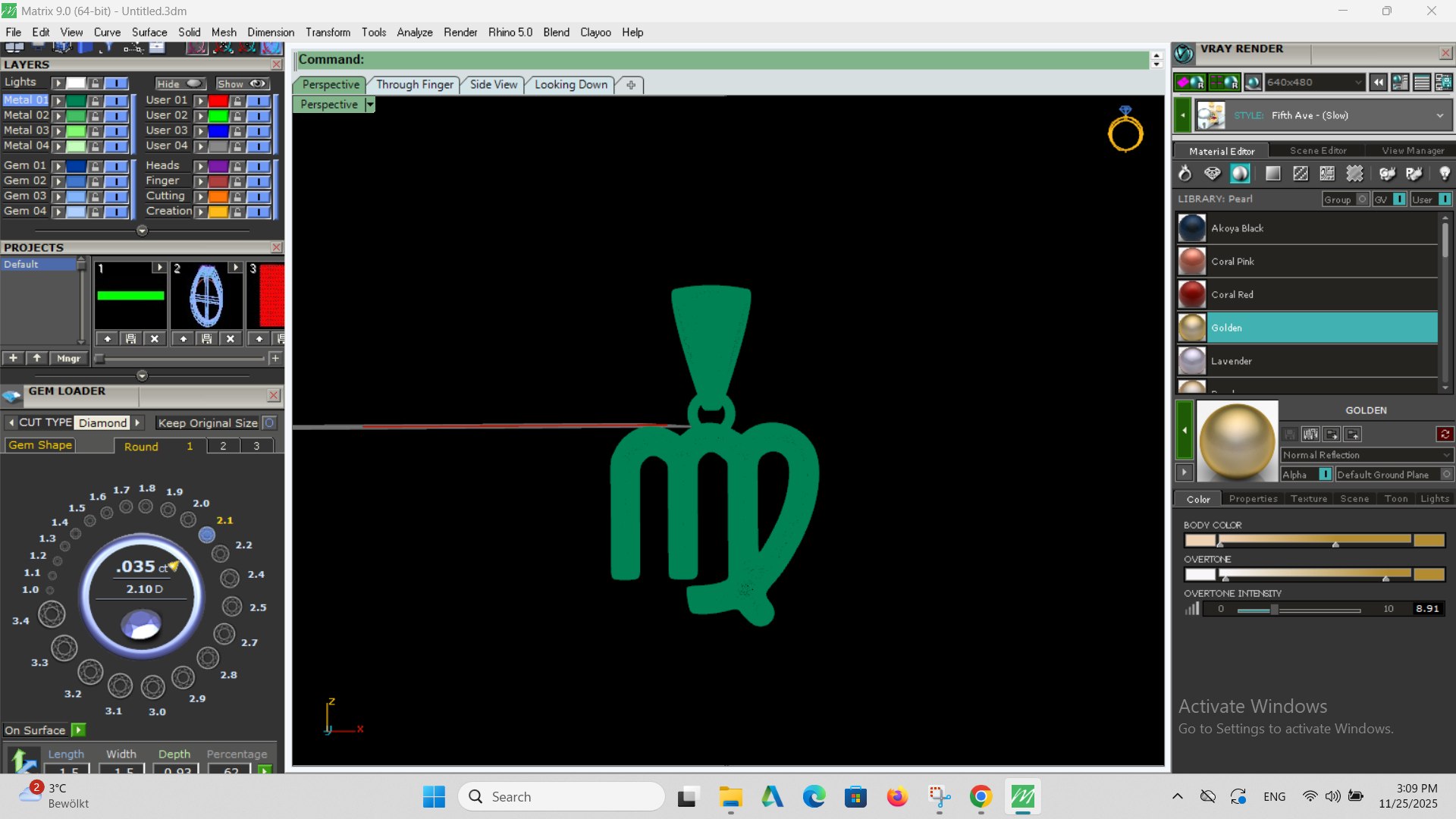This screenshot has height=819, width=1456.
Task: Click the Overtone Intensity slider handle
Action: coord(1274,610)
